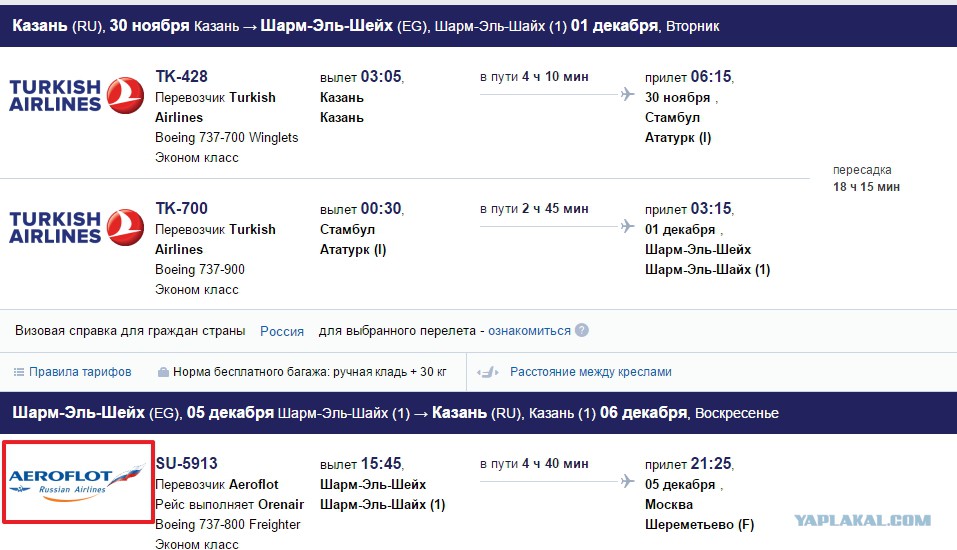
Task: Select the Россия citizenship country link
Action: (282, 331)
